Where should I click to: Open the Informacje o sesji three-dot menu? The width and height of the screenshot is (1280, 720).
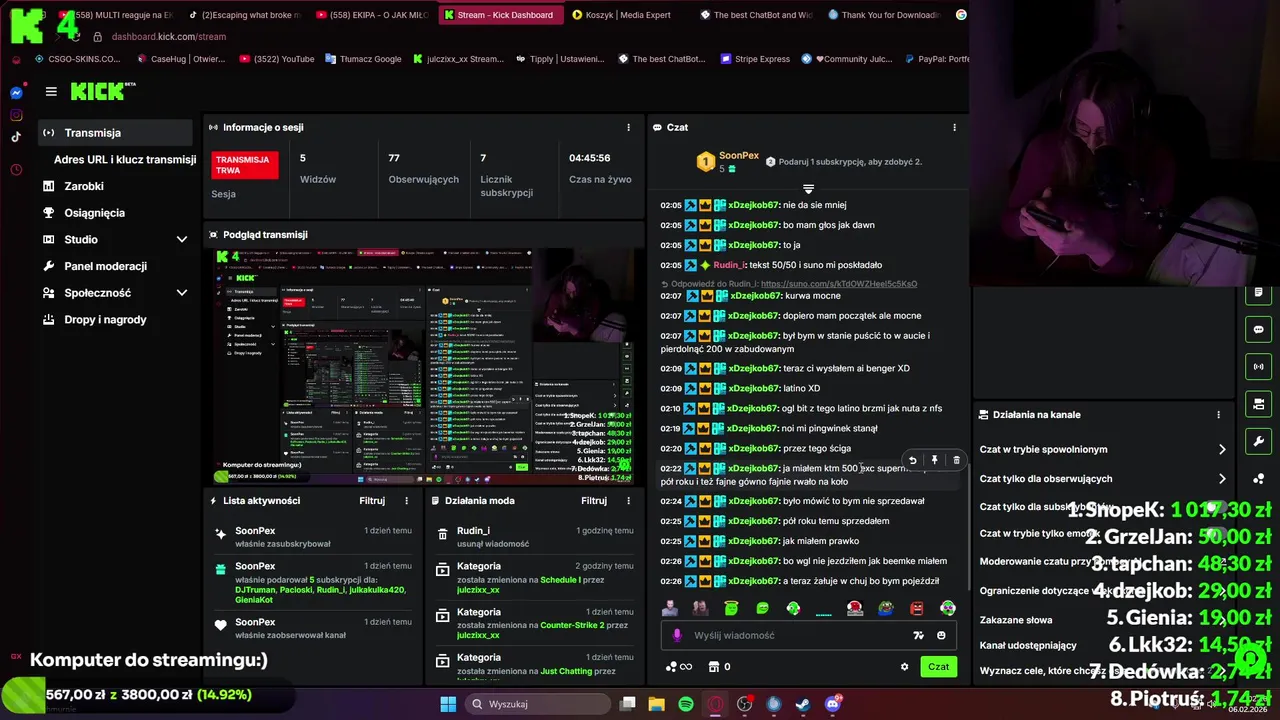pos(628,128)
